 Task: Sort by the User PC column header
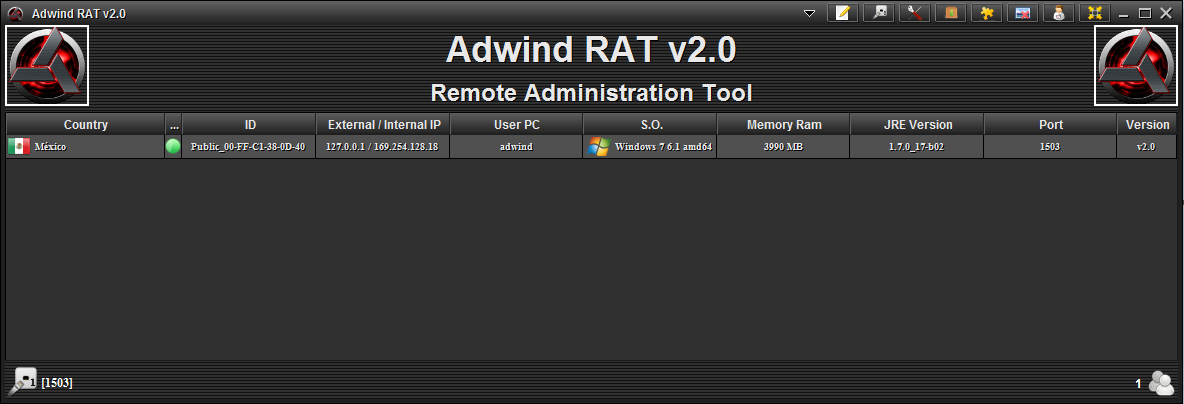(x=516, y=125)
